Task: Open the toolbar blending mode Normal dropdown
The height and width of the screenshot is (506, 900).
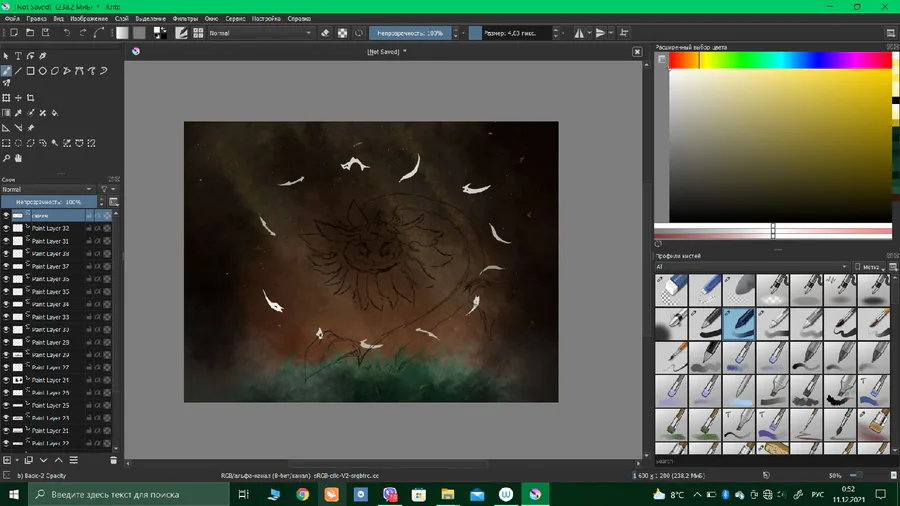Action: tap(260, 33)
